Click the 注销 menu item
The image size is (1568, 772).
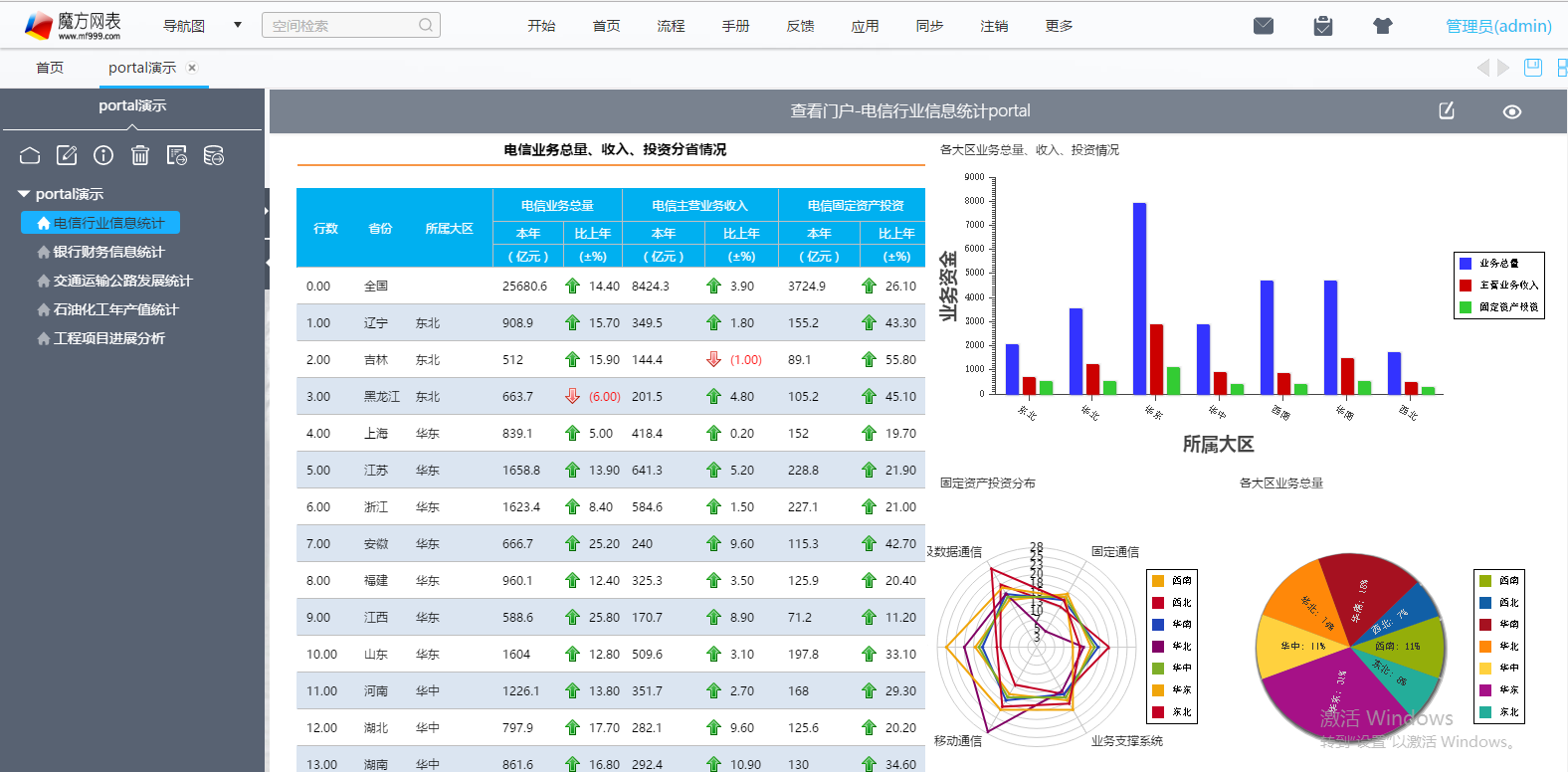coord(994,26)
